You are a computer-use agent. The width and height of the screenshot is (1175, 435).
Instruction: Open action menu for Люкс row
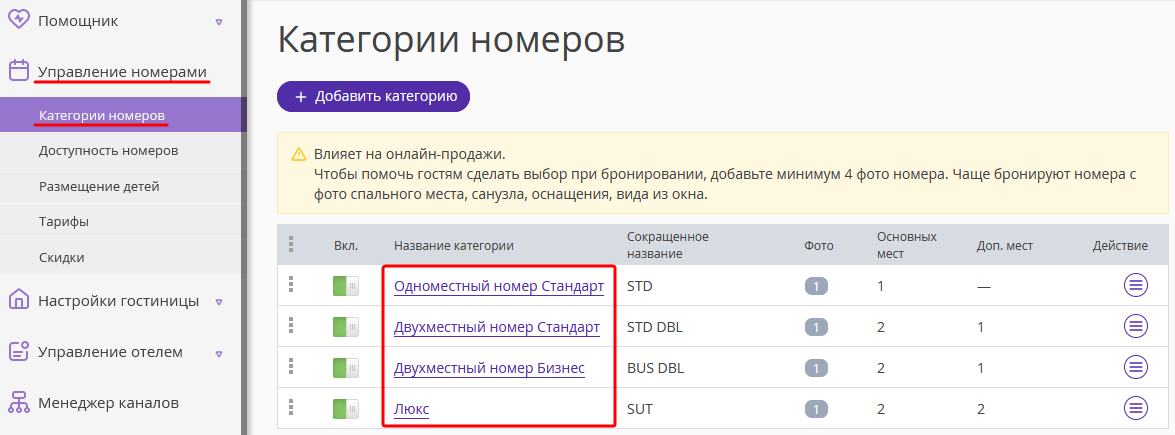point(1136,408)
